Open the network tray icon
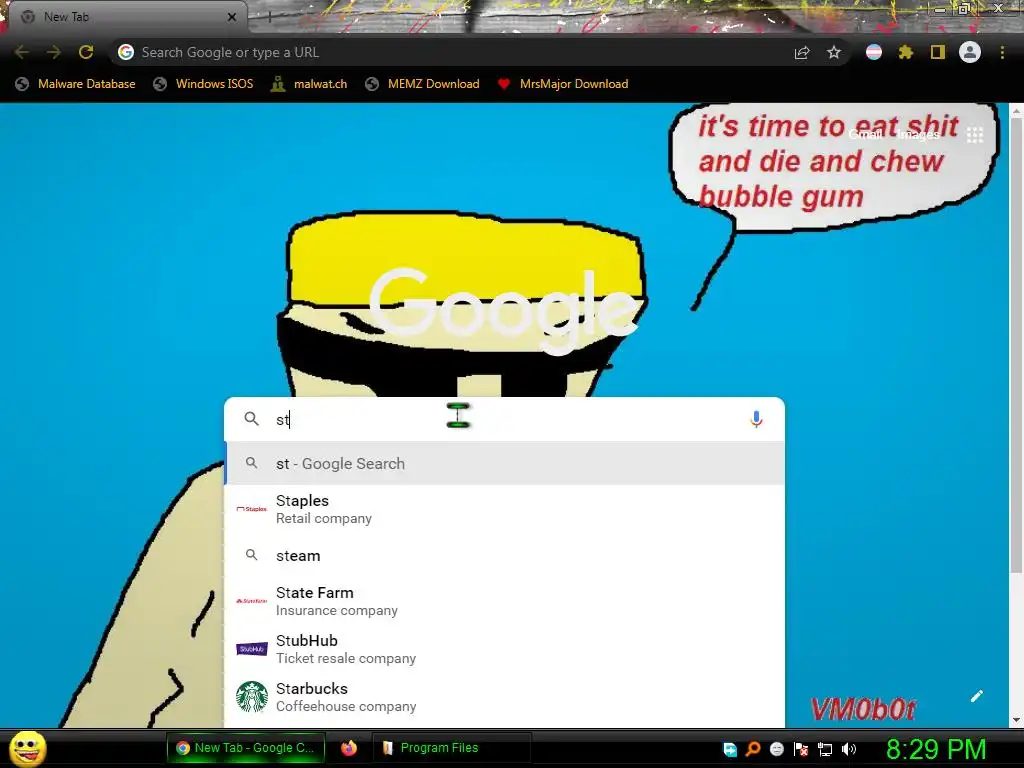Viewport: 1024px width, 768px height. (825, 749)
